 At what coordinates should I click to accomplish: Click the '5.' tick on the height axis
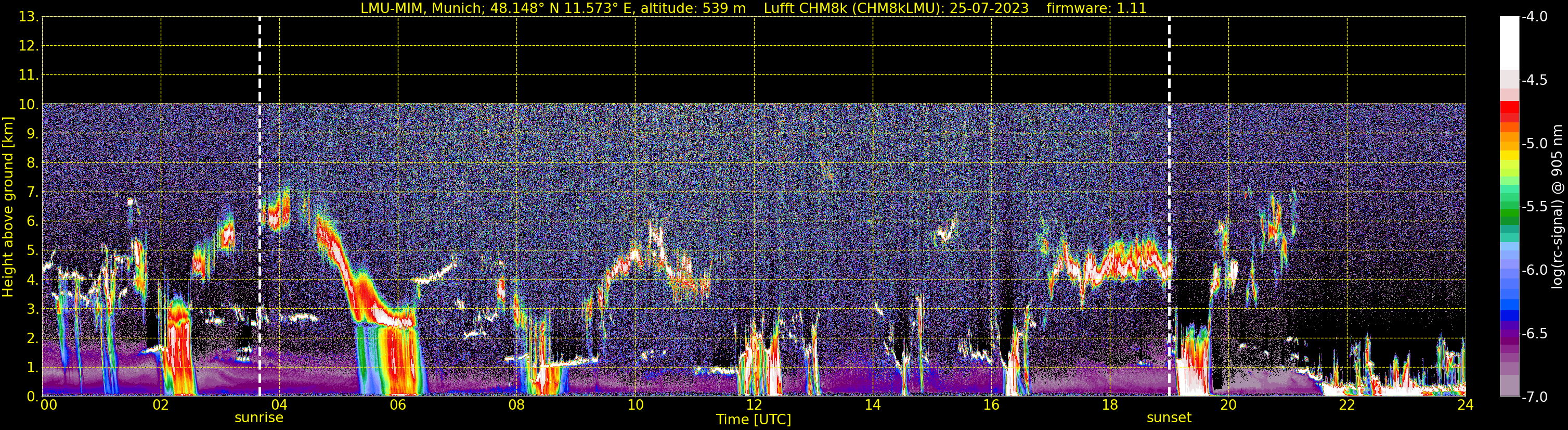(x=33, y=250)
